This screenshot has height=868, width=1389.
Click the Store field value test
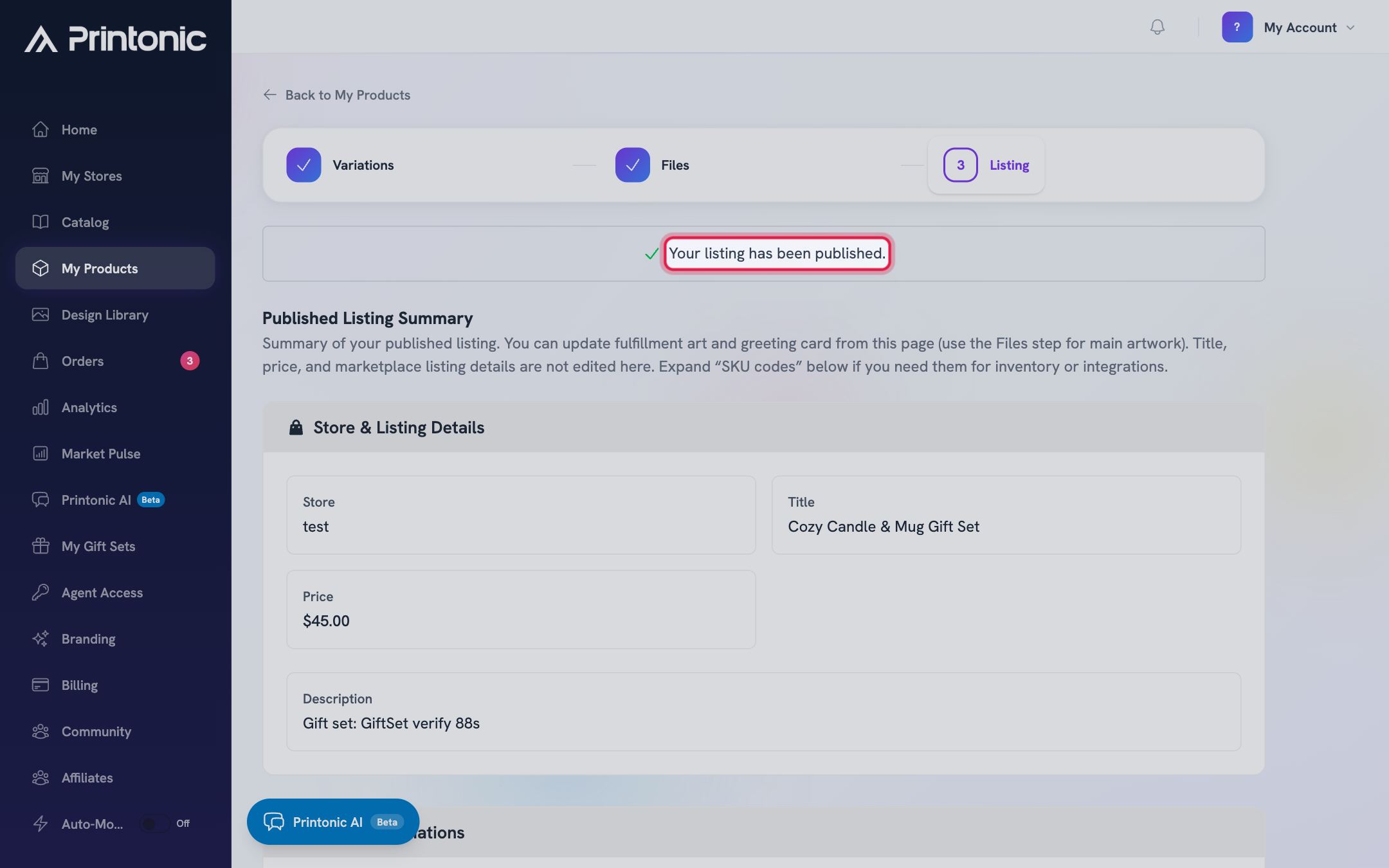[316, 527]
